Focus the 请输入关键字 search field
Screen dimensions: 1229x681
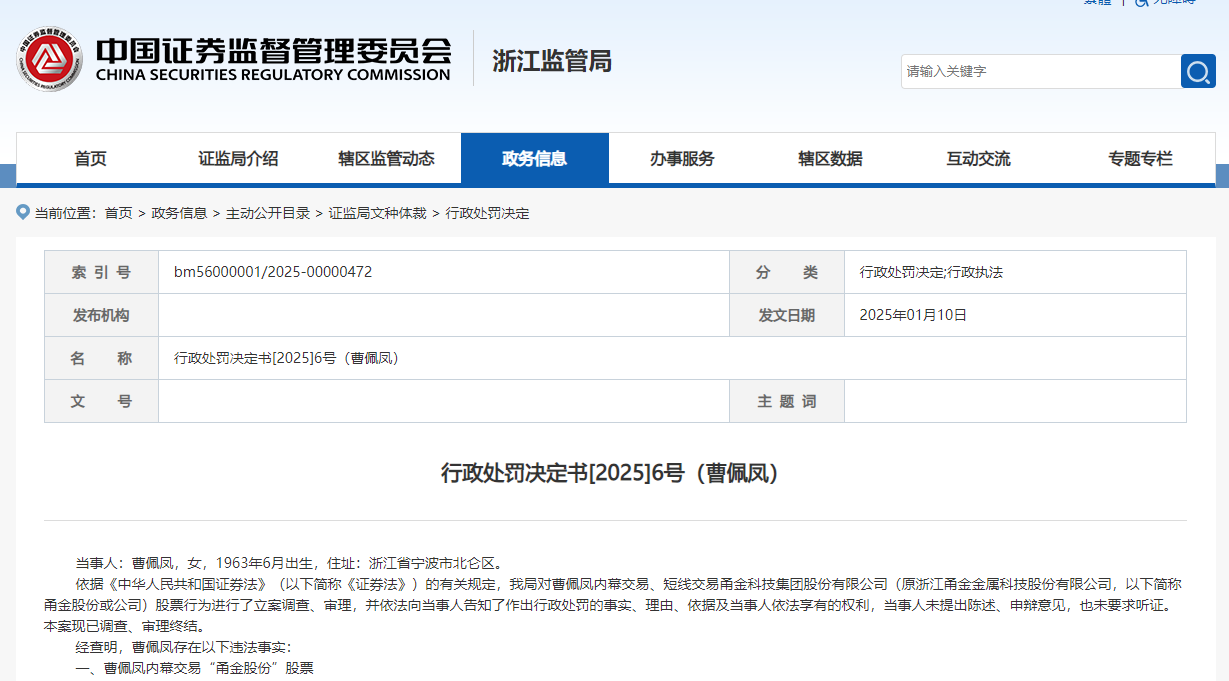tap(1041, 71)
